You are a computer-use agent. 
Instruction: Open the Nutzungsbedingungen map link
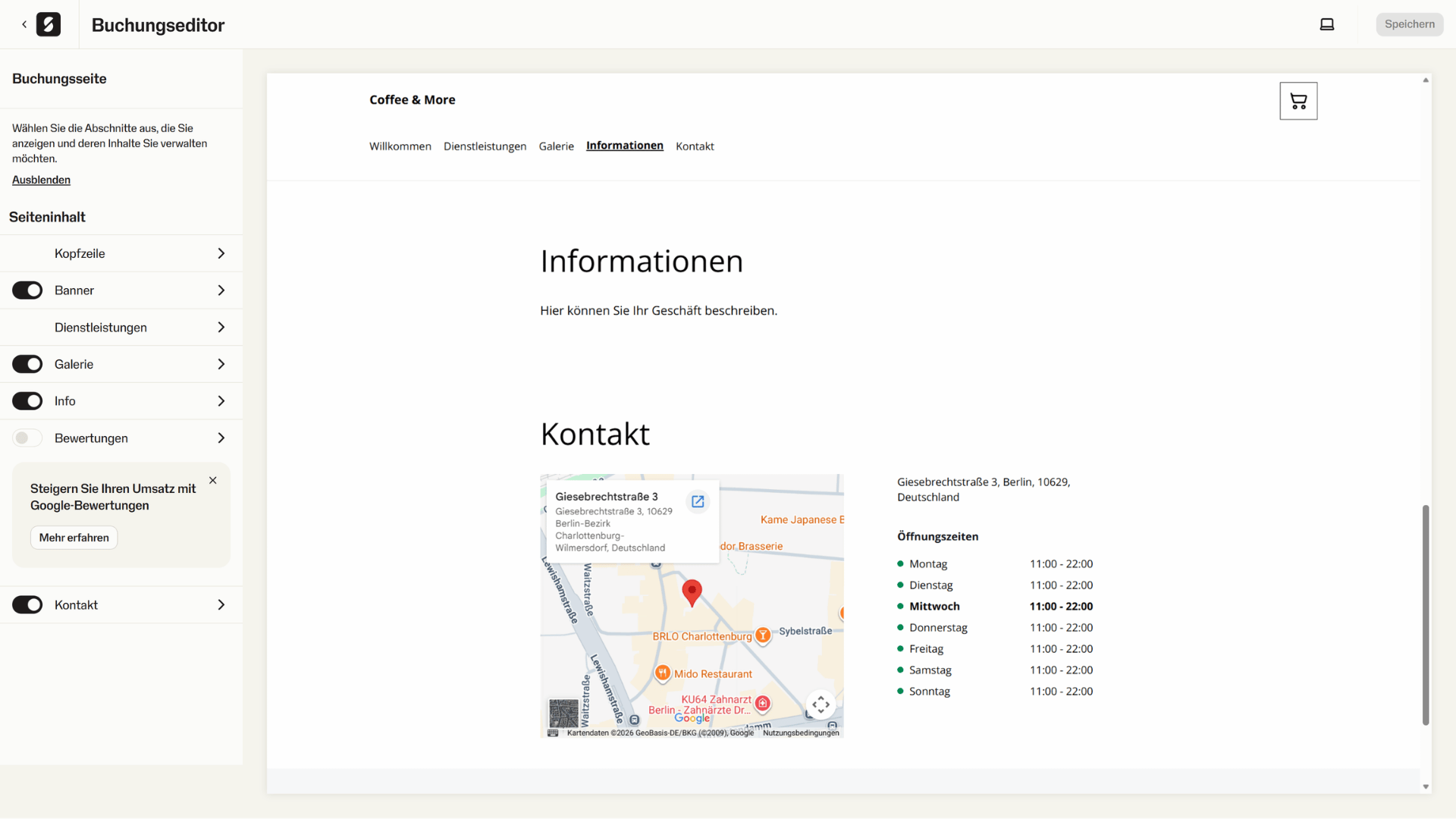pos(801,733)
